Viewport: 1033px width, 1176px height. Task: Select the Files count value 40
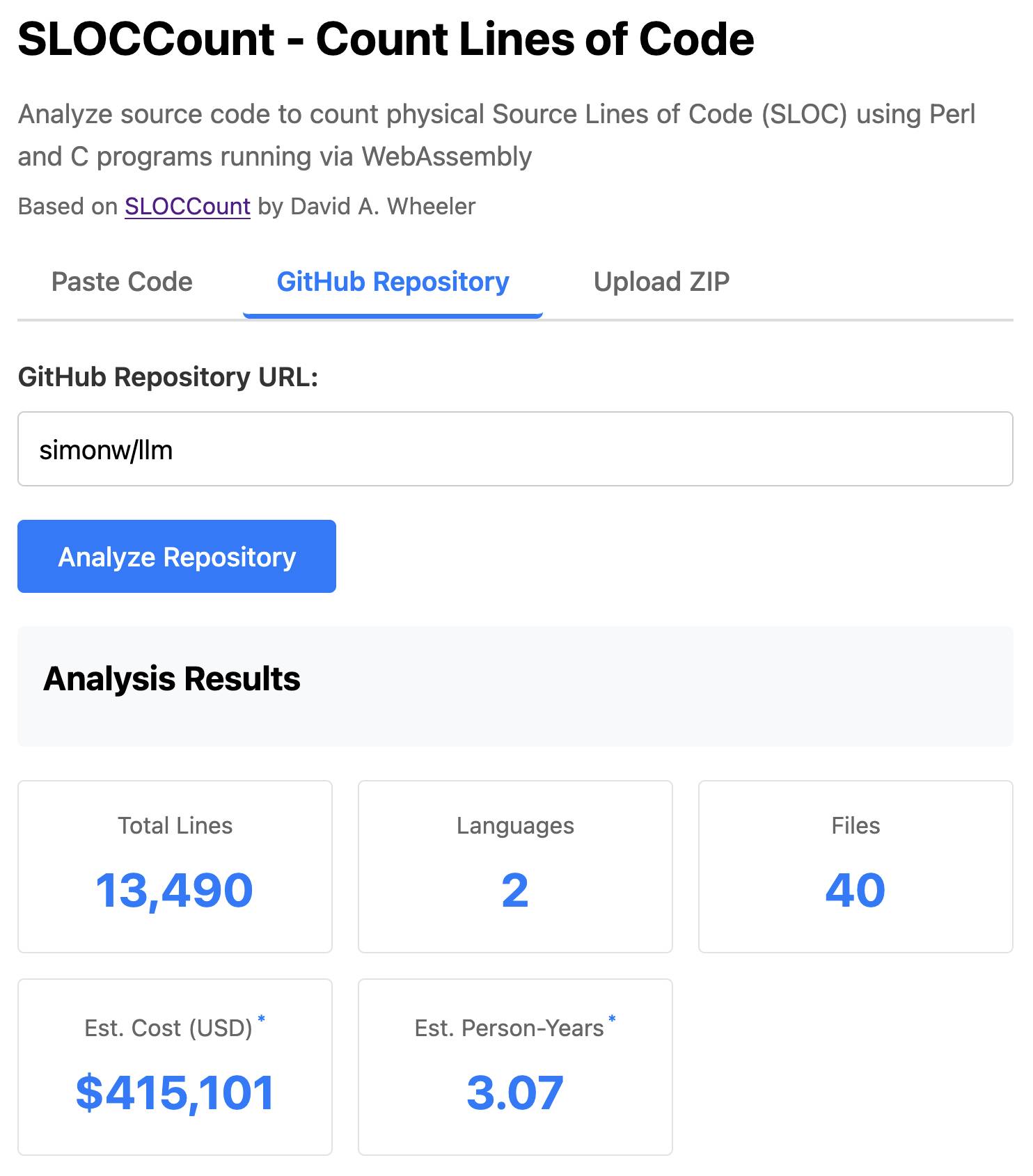click(855, 890)
